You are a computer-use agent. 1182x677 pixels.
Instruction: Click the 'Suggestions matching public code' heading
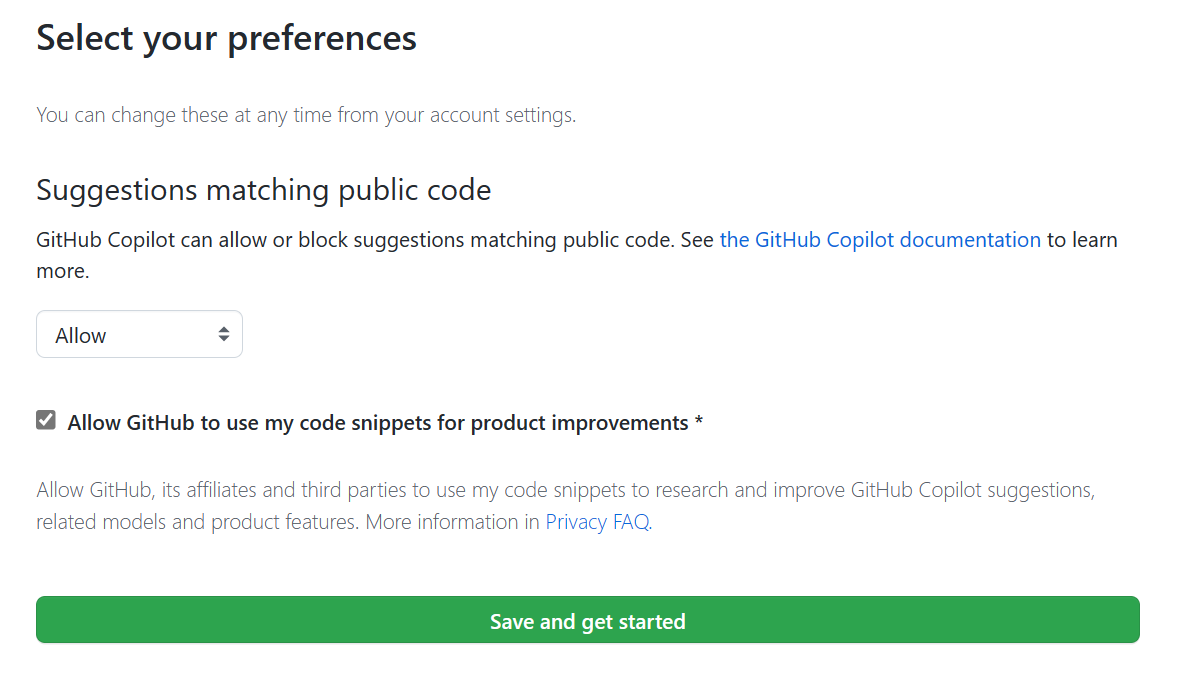tap(264, 190)
